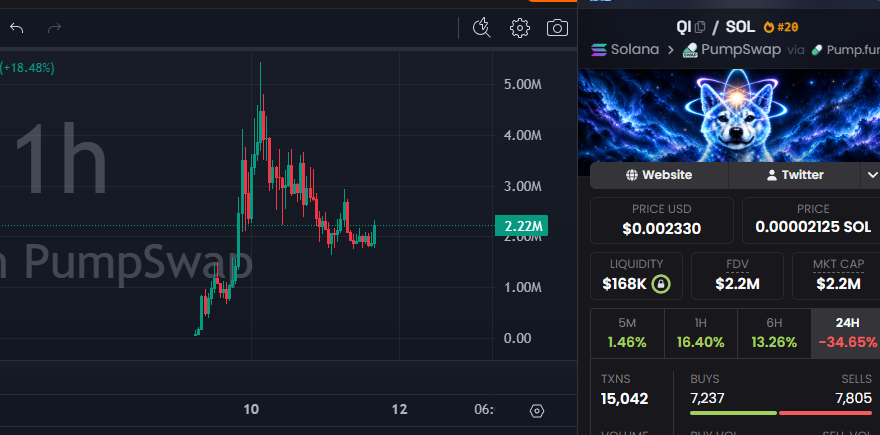Click the FDV $2.2M box
This screenshot has height=435, width=880.
pos(737,276)
